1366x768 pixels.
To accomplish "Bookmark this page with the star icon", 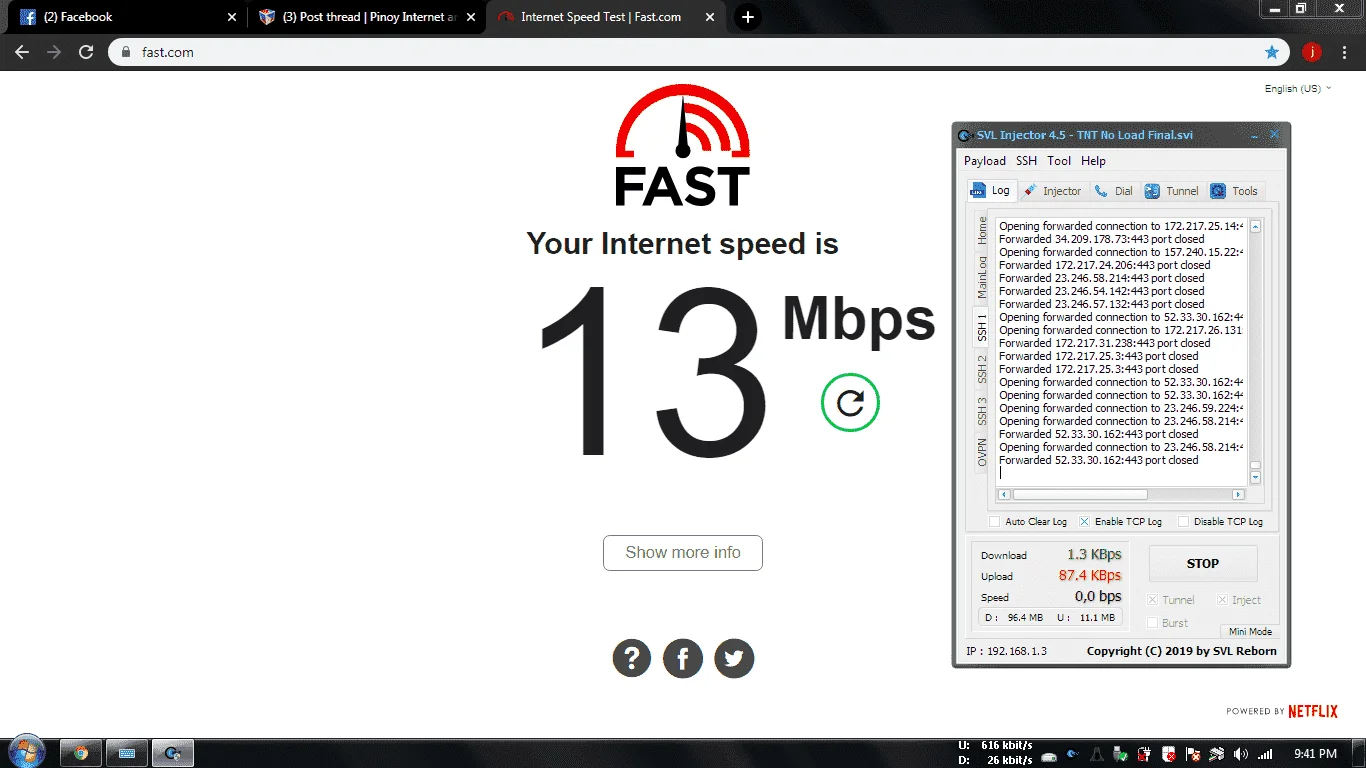I will coord(1272,52).
